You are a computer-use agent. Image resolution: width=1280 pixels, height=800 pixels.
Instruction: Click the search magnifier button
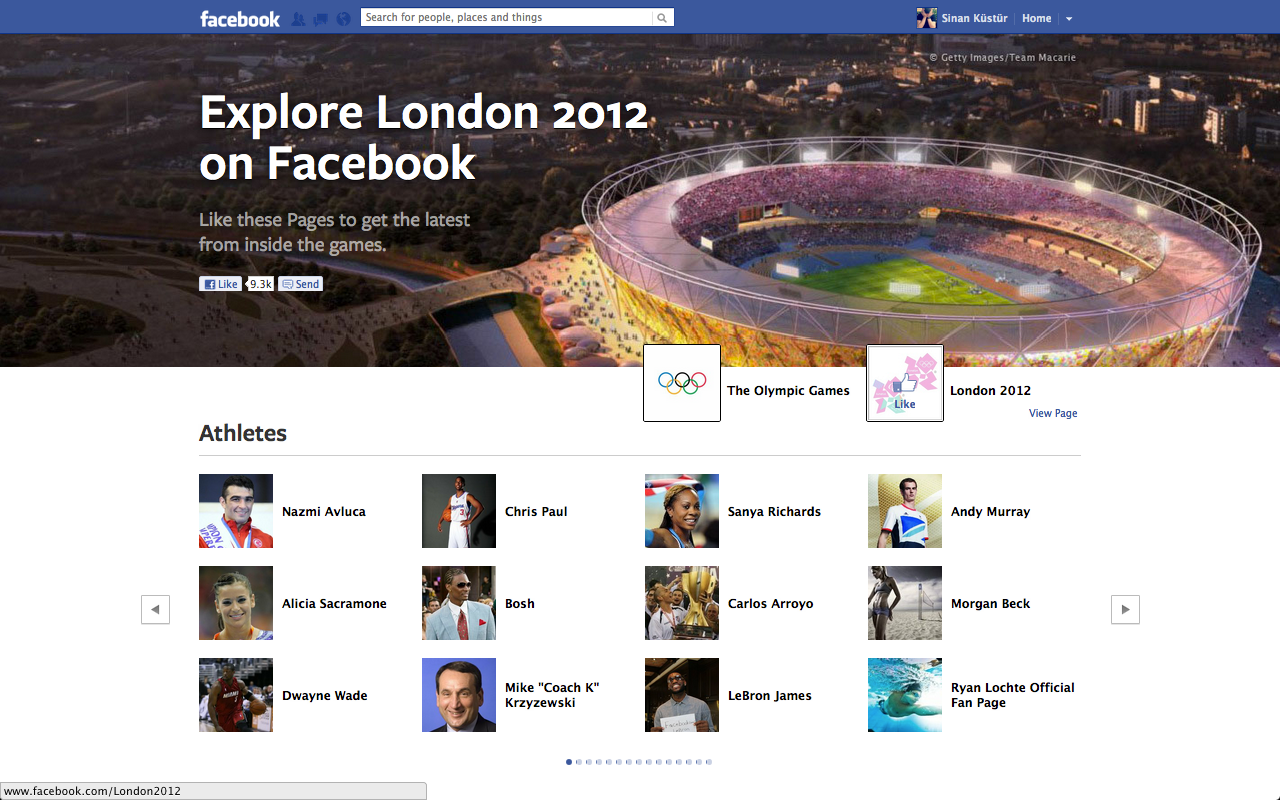point(662,18)
